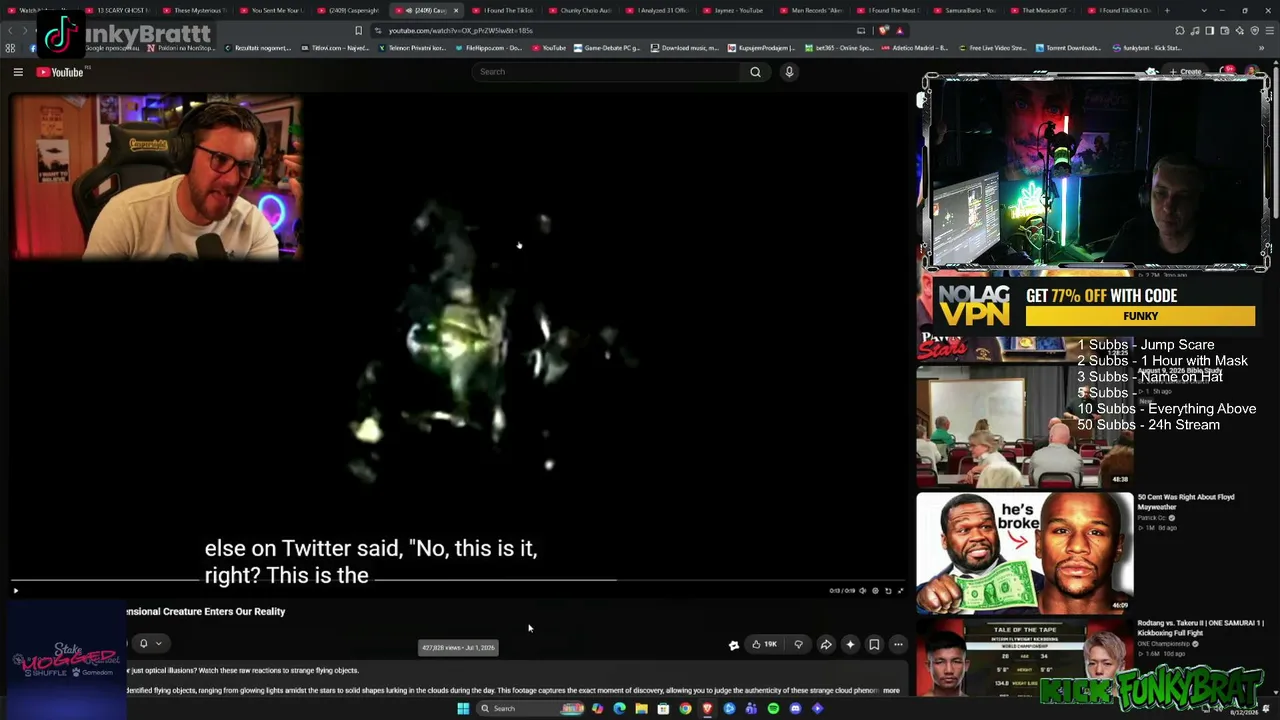Image resolution: width=1280 pixels, height=720 pixels.
Task: Open Brave browser icon in taskbar
Action: 707,709
